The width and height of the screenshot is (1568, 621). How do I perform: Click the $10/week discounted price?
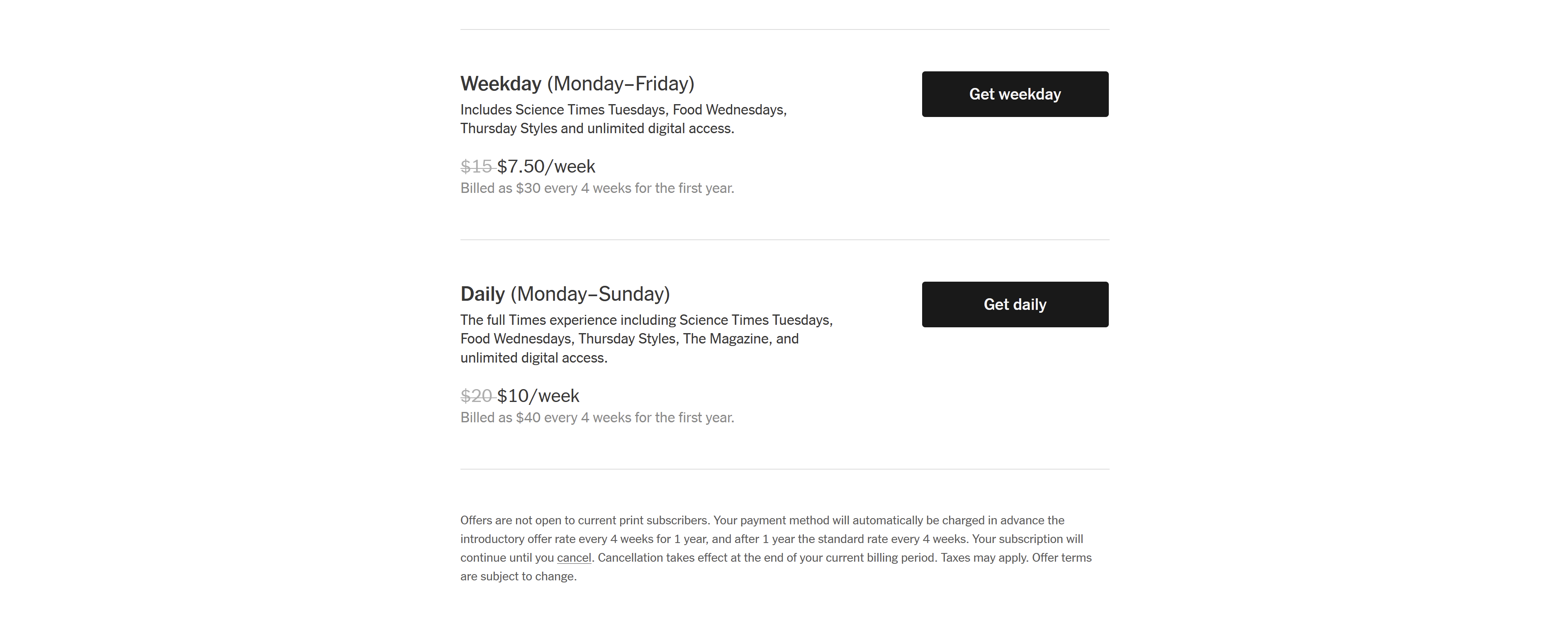tap(538, 396)
